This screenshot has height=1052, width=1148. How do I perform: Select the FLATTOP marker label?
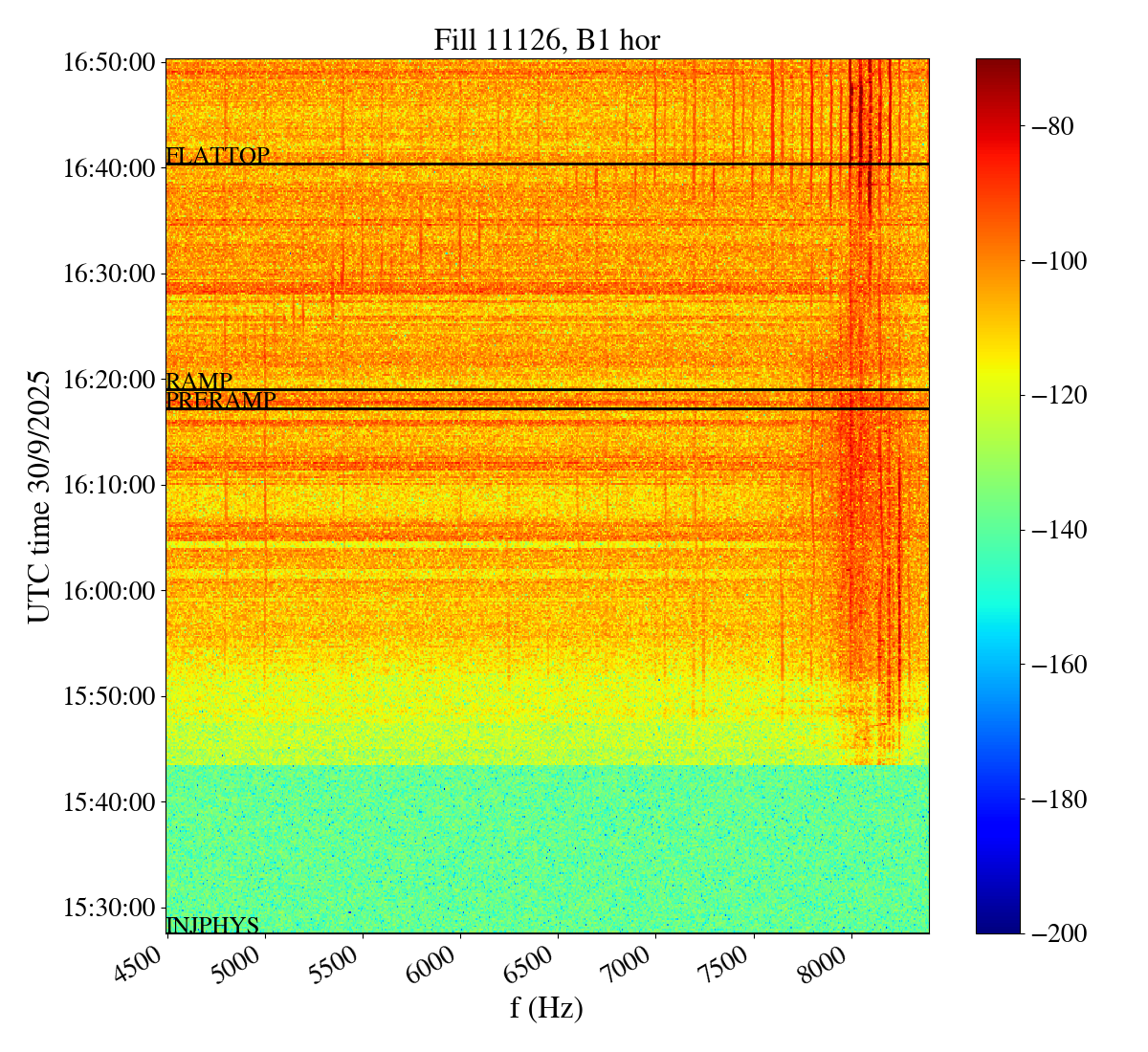pyautogui.click(x=217, y=155)
